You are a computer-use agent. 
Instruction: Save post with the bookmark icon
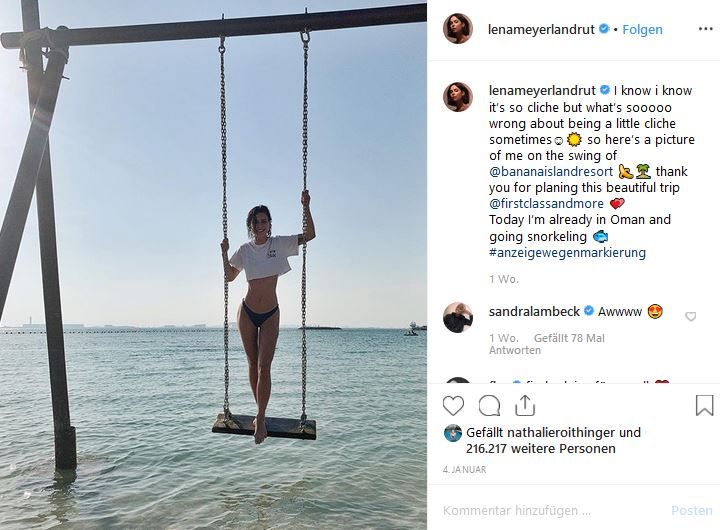click(704, 406)
